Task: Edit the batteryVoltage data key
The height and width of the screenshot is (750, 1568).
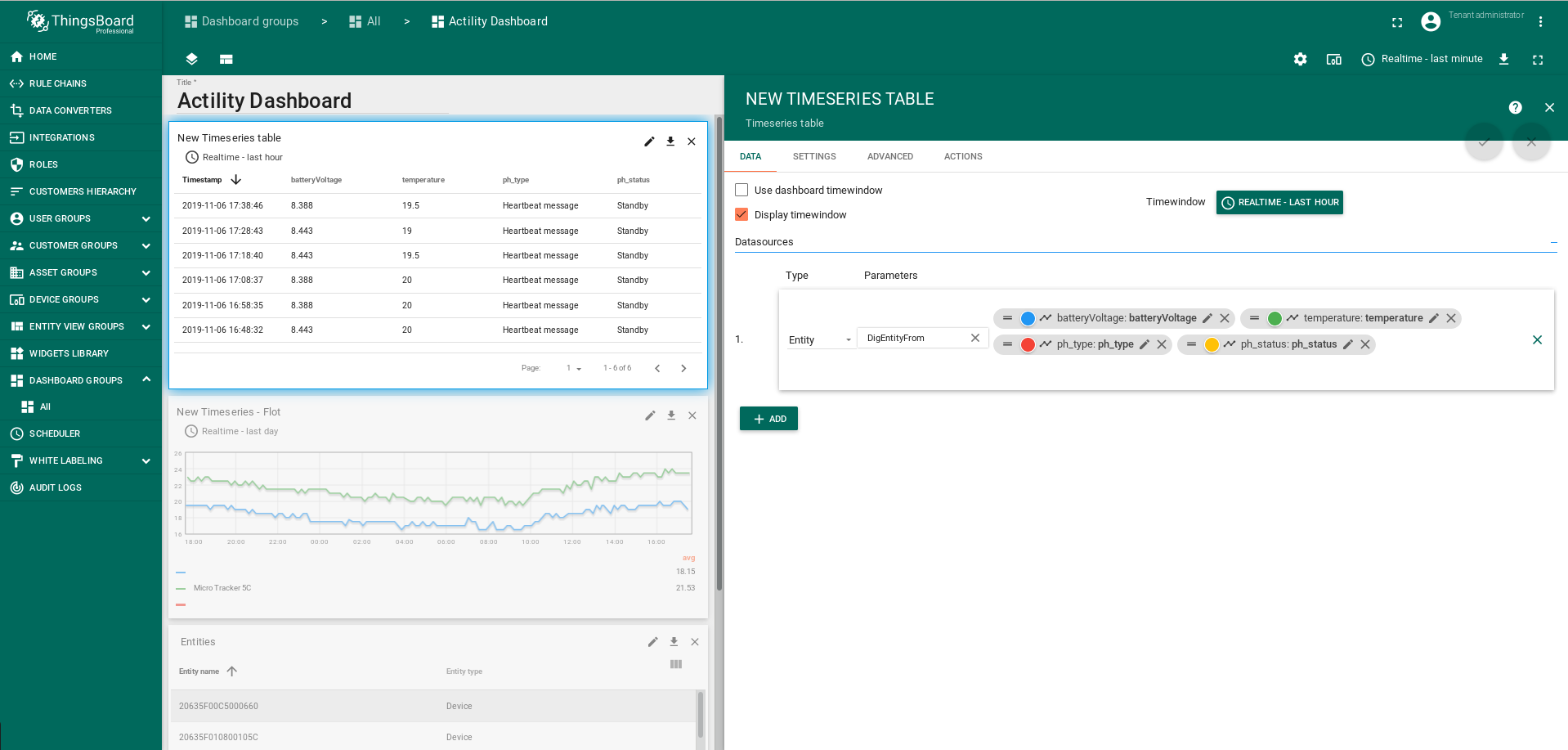Action: (x=1207, y=318)
